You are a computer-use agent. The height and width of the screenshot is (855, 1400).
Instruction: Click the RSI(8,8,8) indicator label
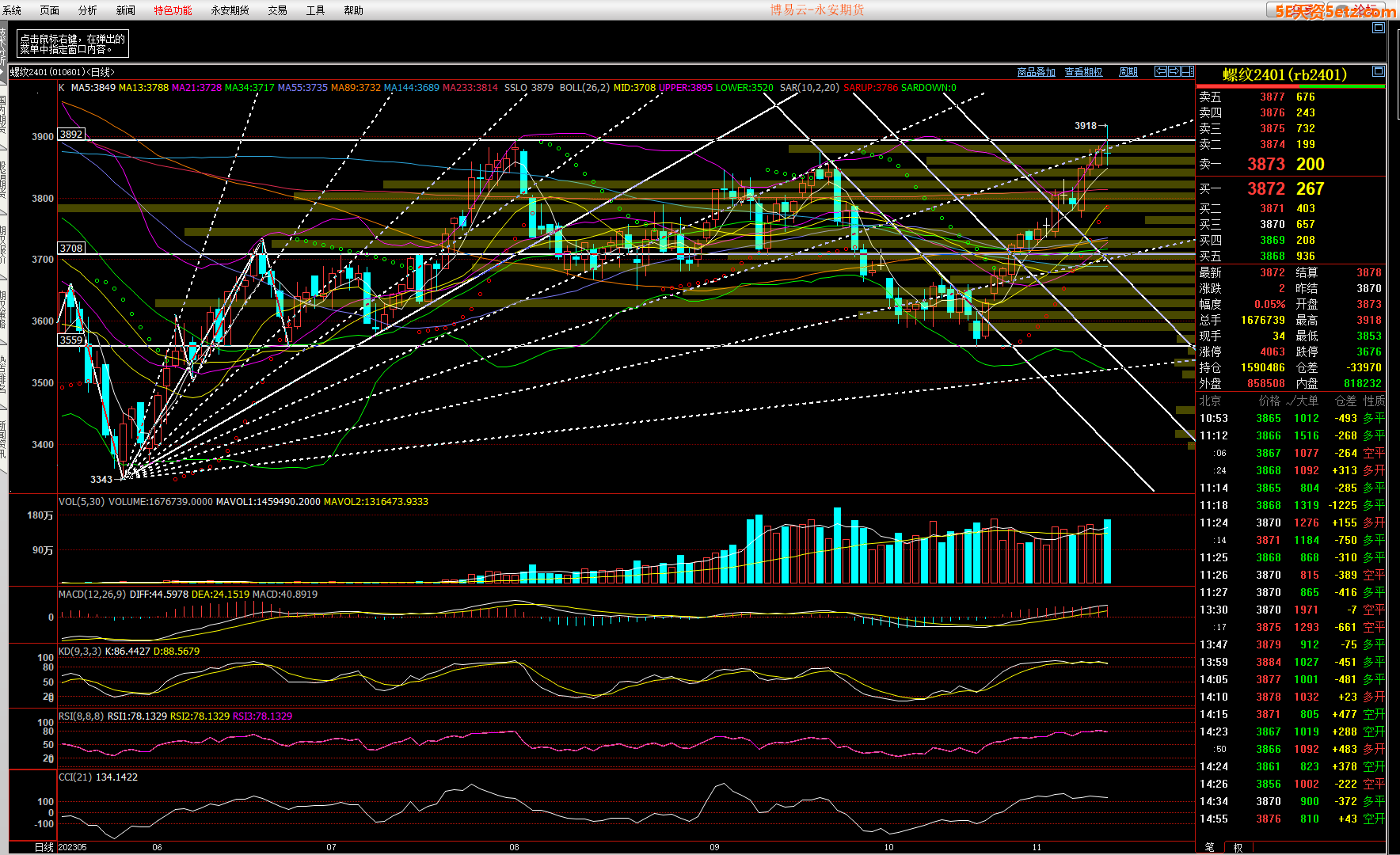82,716
